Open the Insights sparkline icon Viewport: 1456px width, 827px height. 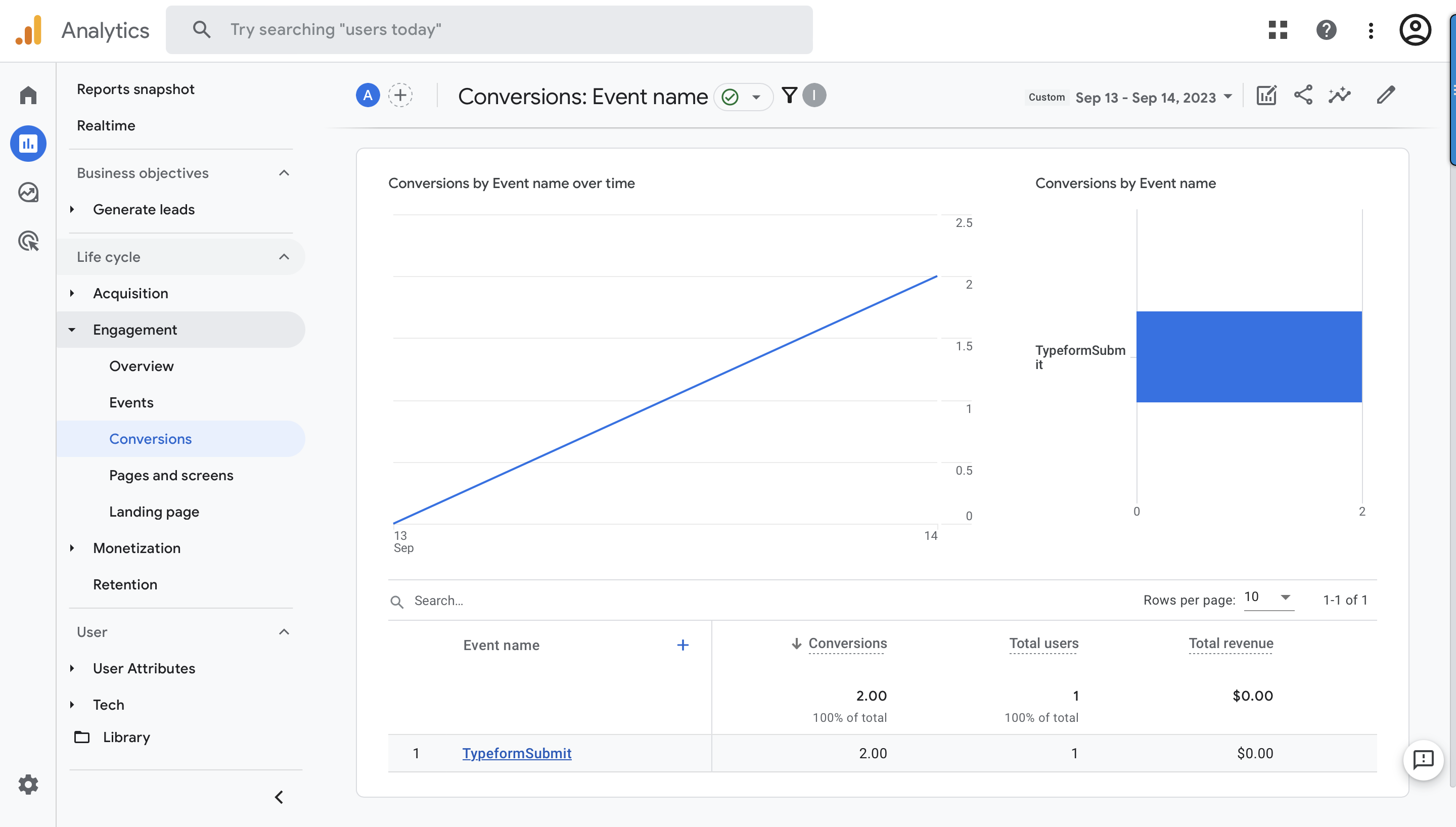[x=1339, y=96]
